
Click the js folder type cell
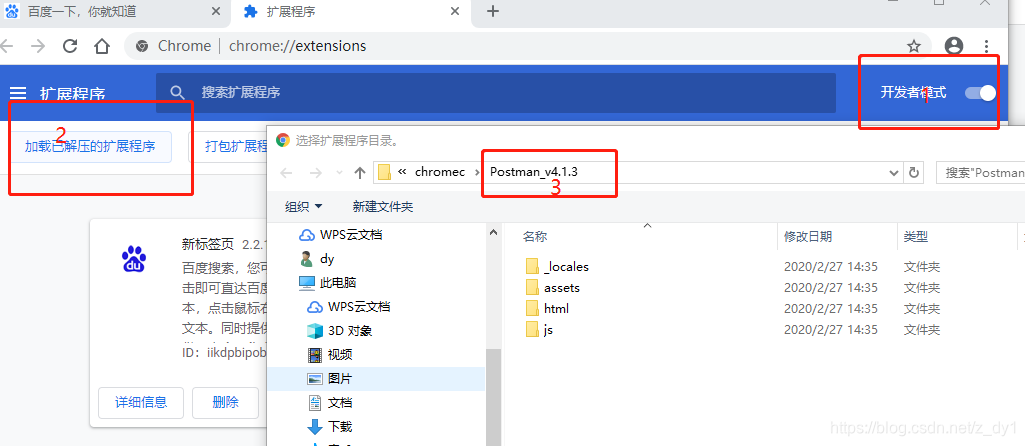pyautogui.click(x=922, y=330)
